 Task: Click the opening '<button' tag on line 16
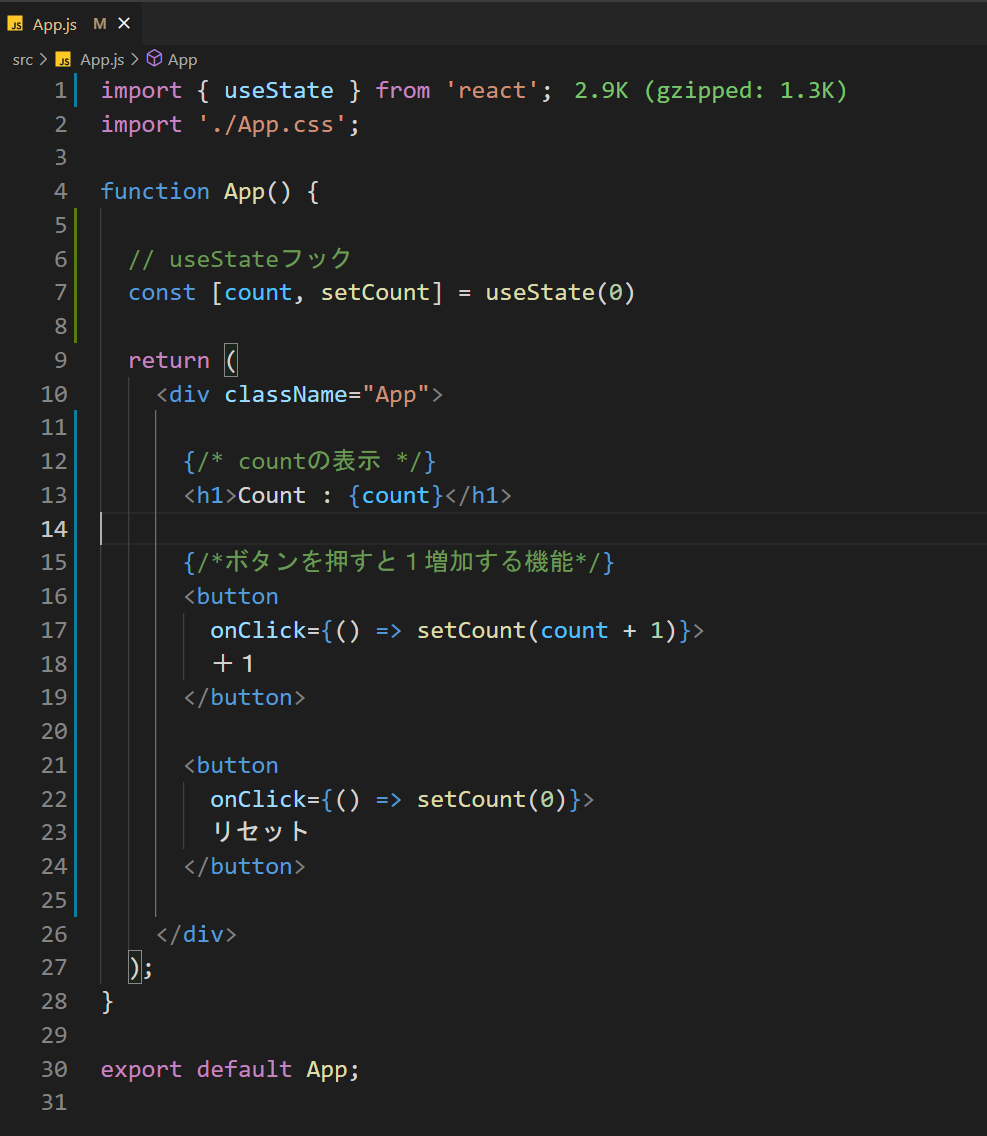[231, 596]
